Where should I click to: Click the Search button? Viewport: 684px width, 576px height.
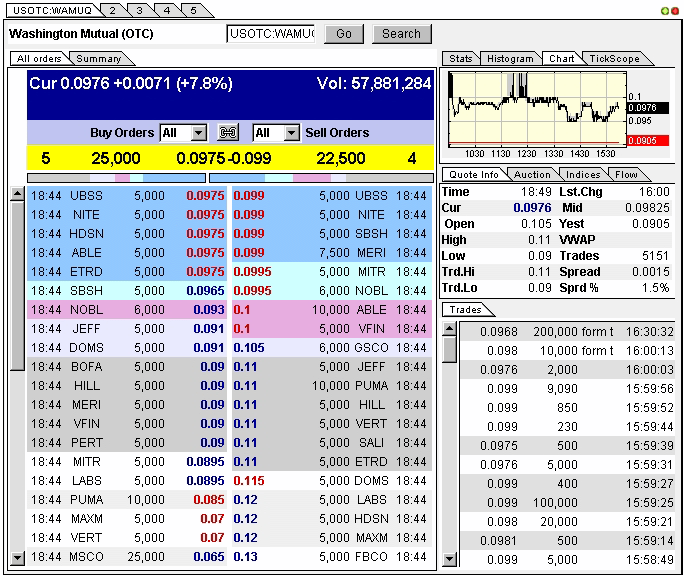tap(401, 34)
